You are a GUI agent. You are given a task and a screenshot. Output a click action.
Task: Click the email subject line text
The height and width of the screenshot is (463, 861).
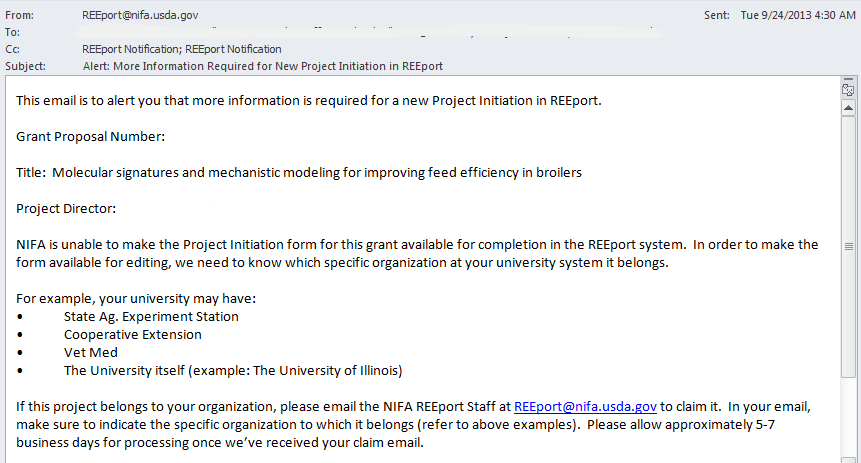262,66
